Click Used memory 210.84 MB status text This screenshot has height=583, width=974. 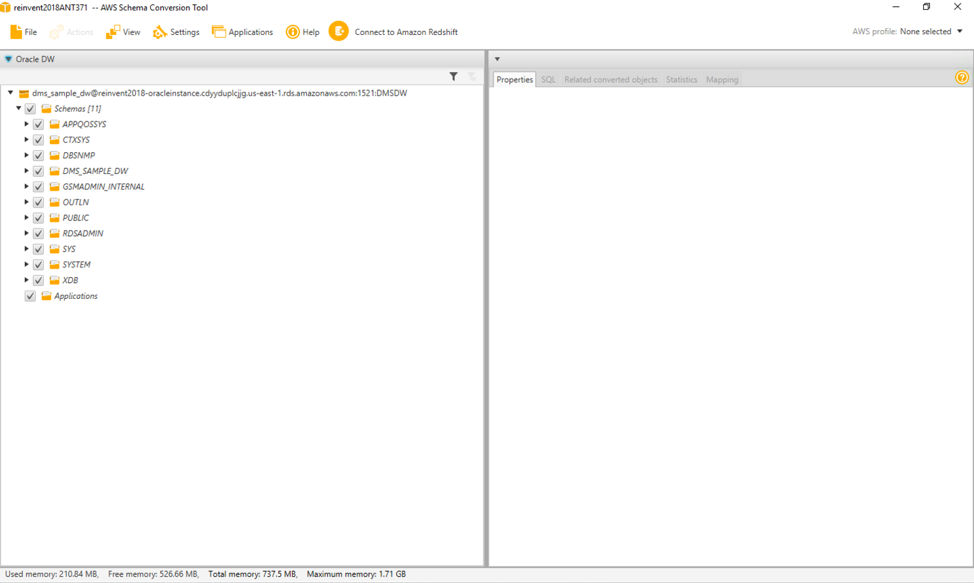(x=52, y=574)
